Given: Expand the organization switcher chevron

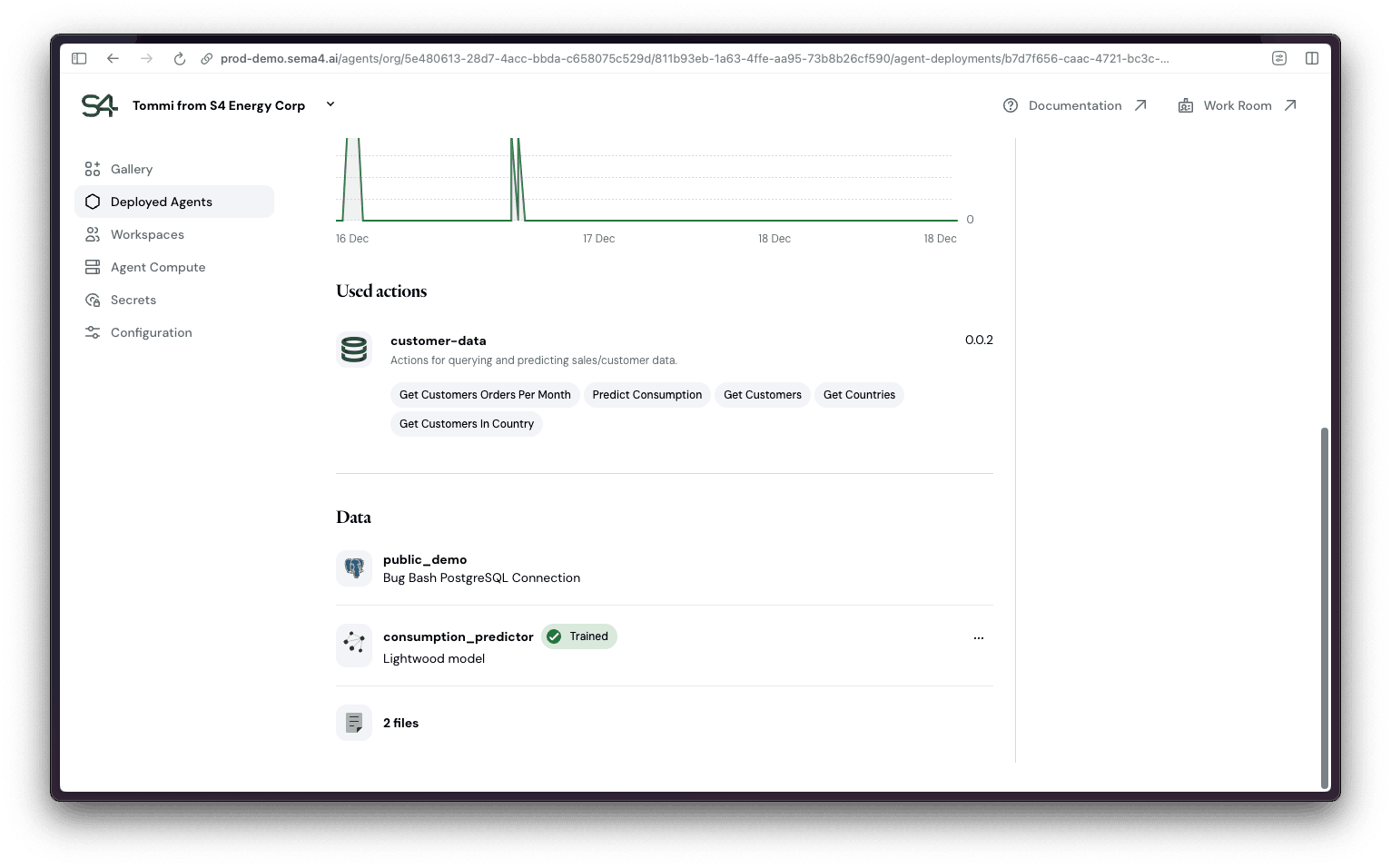Looking at the screenshot, I should (330, 104).
